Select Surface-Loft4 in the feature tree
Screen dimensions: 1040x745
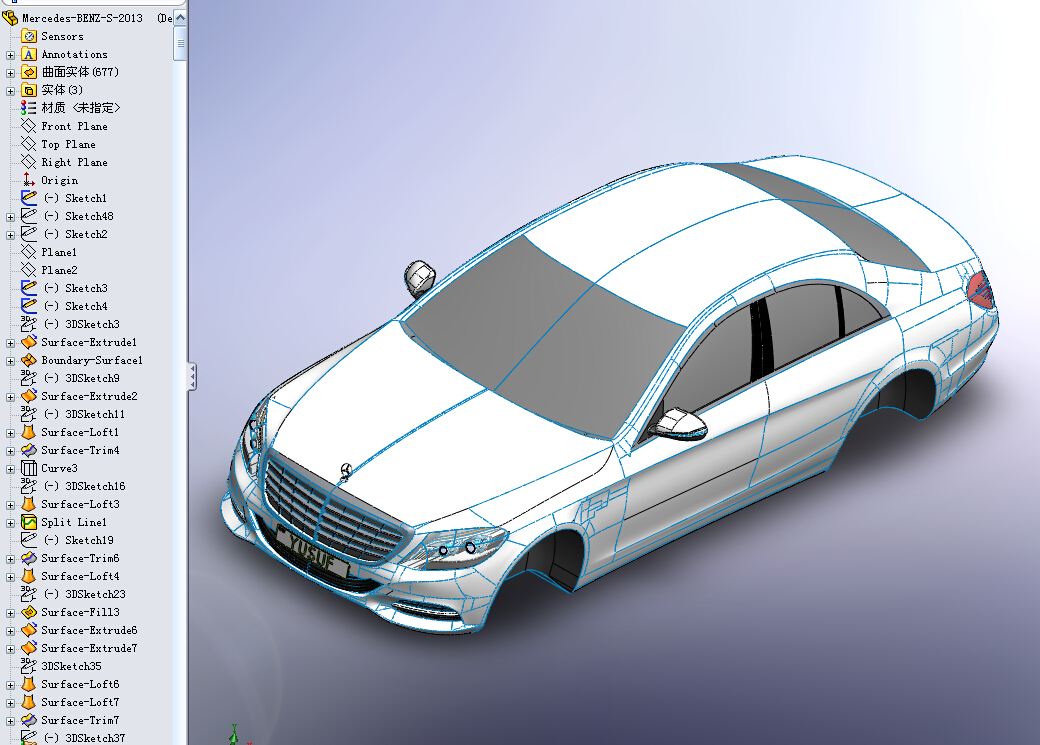pyautogui.click(x=80, y=576)
